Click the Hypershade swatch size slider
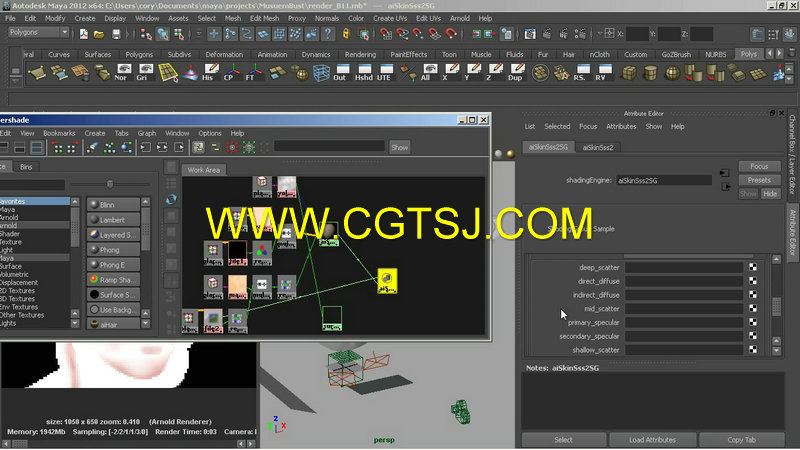 [x=110, y=184]
